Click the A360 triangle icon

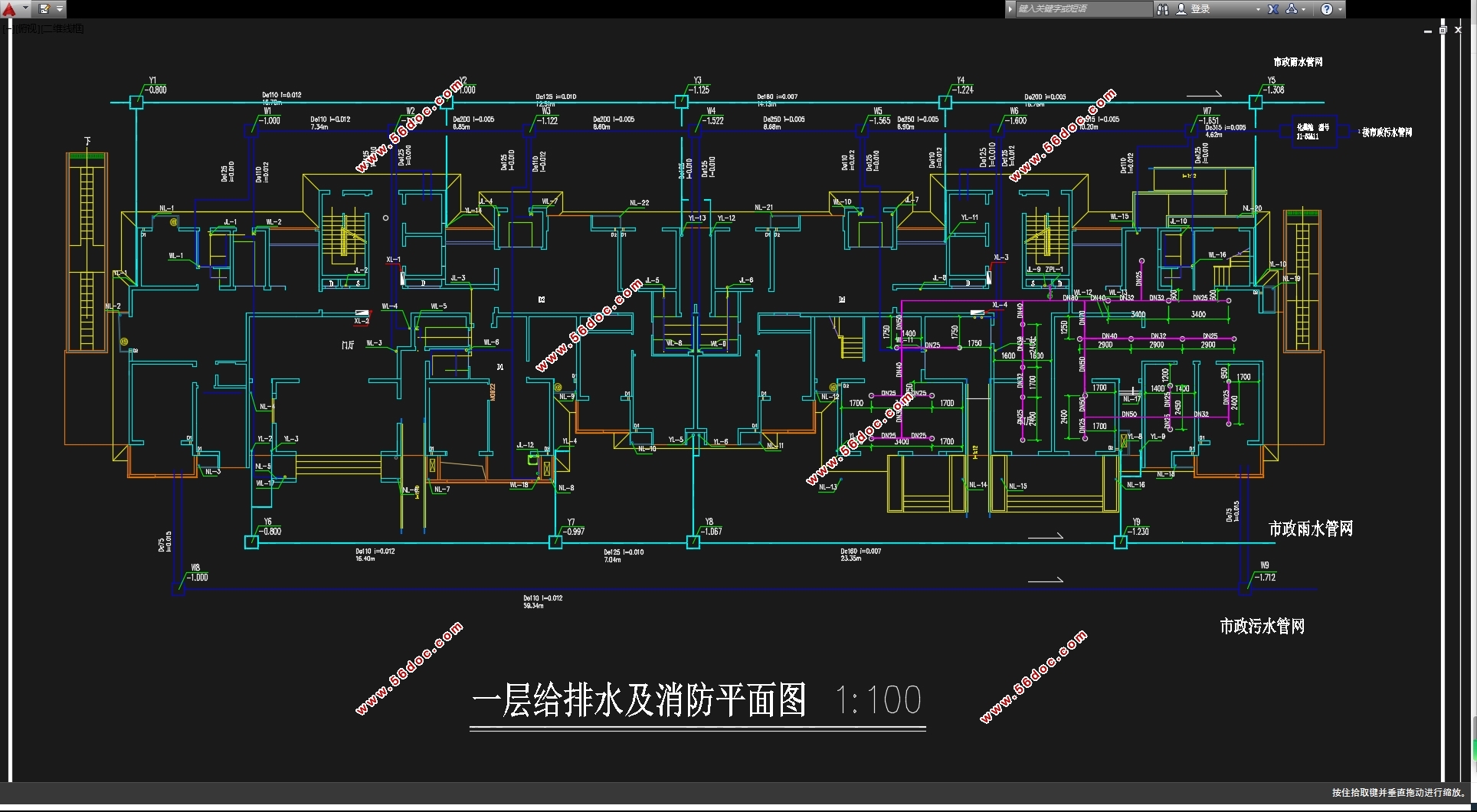[x=1292, y=9]
